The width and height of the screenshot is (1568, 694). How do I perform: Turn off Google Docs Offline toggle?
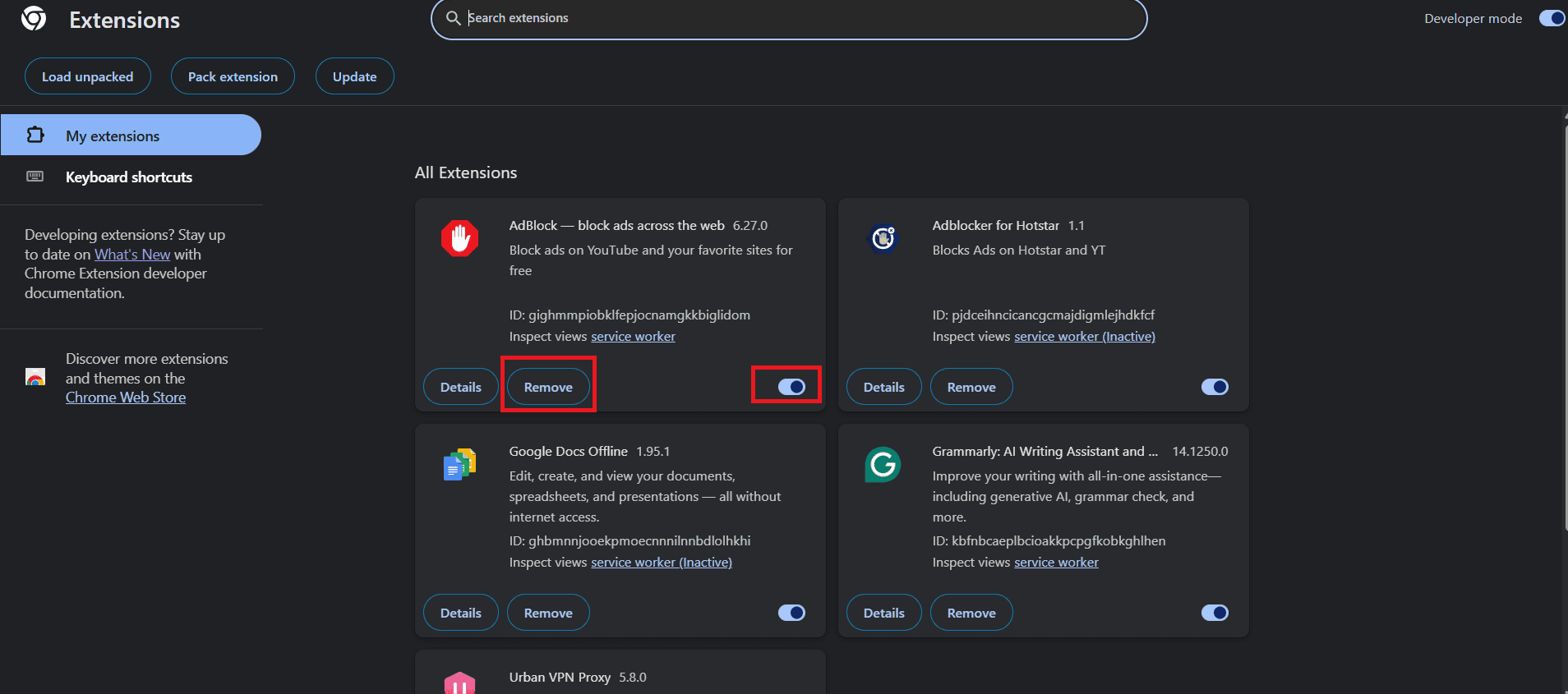click(791, 613)
